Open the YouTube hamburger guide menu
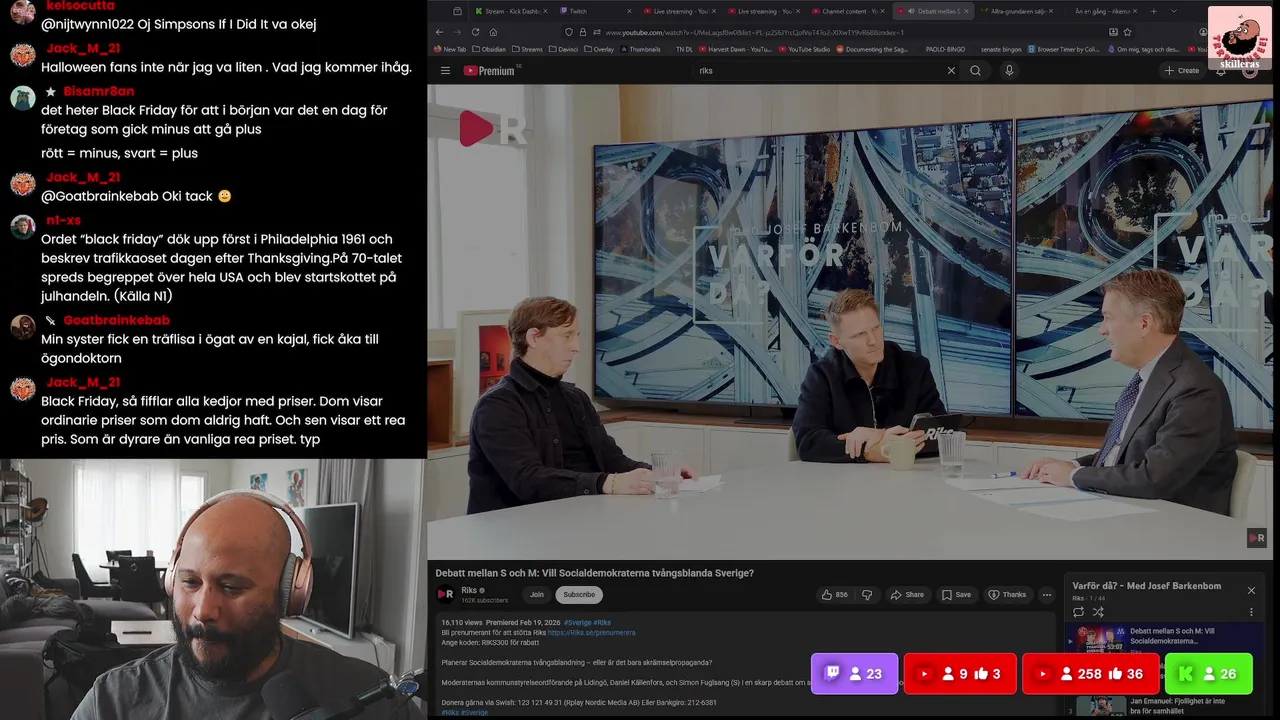 (445, 71)
